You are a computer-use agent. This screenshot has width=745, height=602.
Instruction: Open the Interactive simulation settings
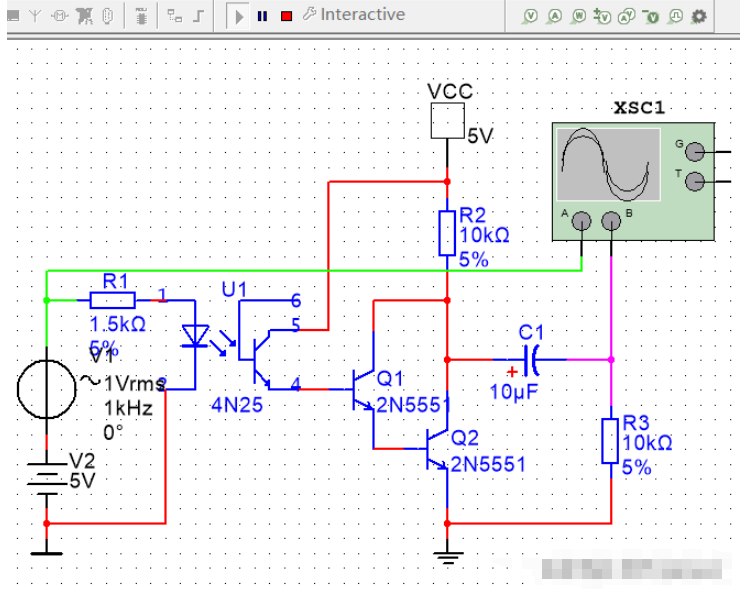(353, 15)
